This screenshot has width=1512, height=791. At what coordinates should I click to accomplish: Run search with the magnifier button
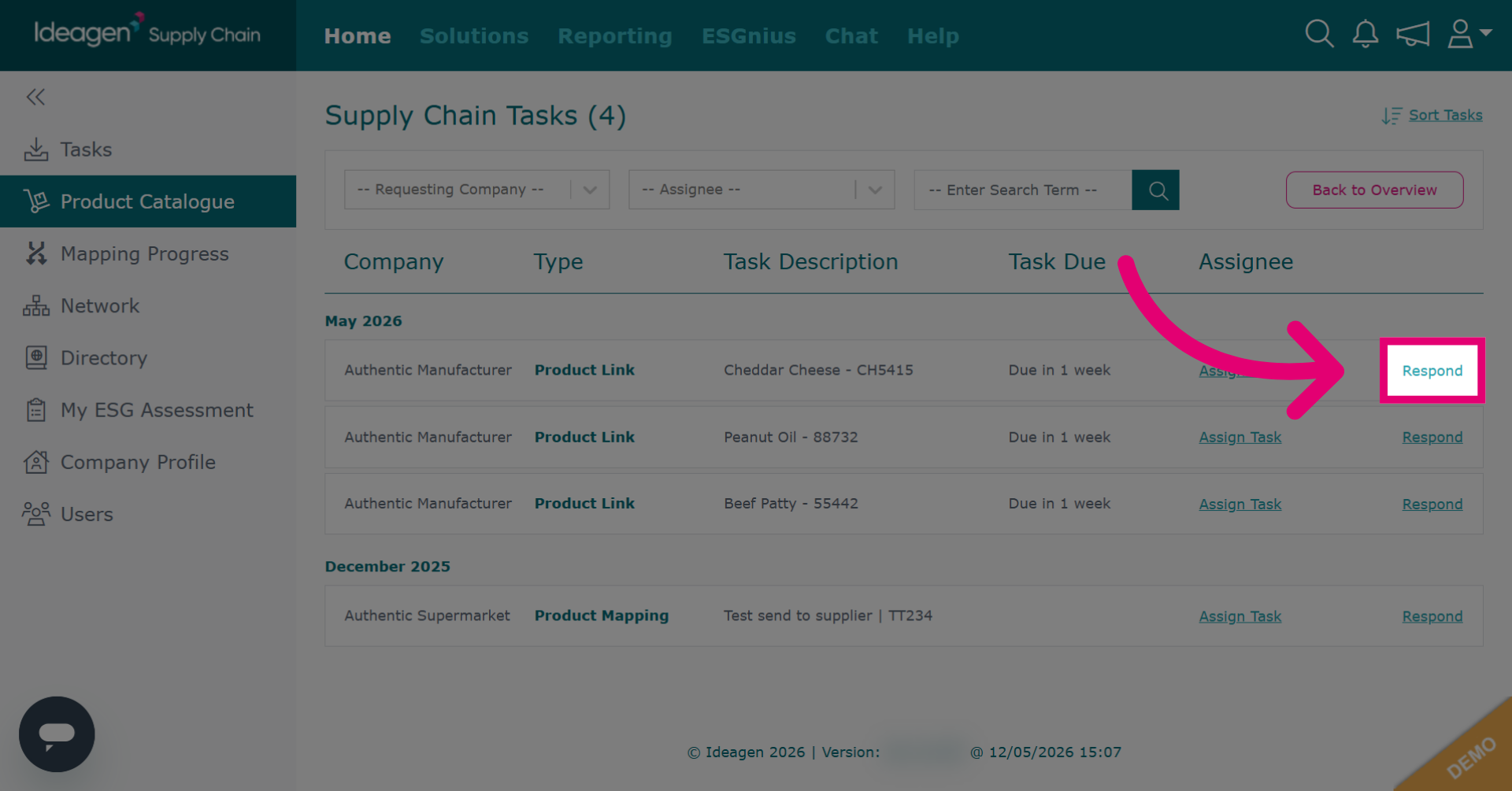point(1156,190)
